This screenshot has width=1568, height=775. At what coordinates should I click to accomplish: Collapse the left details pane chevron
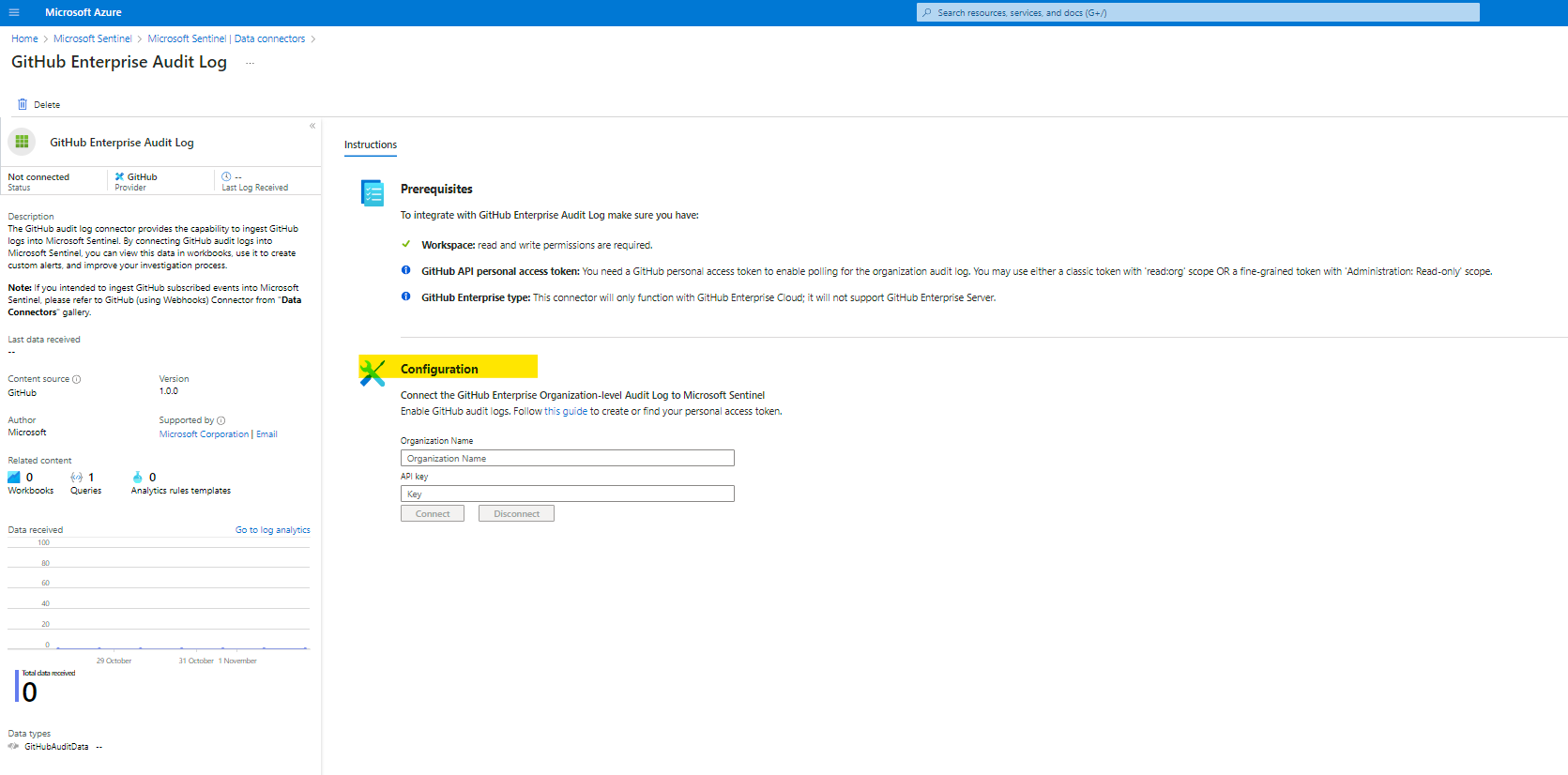pos(312,126)
